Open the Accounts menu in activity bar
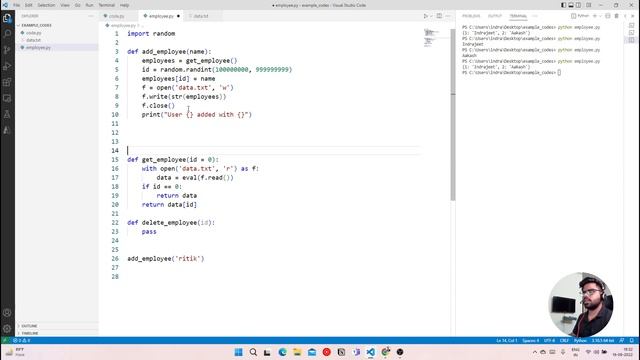The height and width of the screenshot is (360, 640). pos(7,313)
